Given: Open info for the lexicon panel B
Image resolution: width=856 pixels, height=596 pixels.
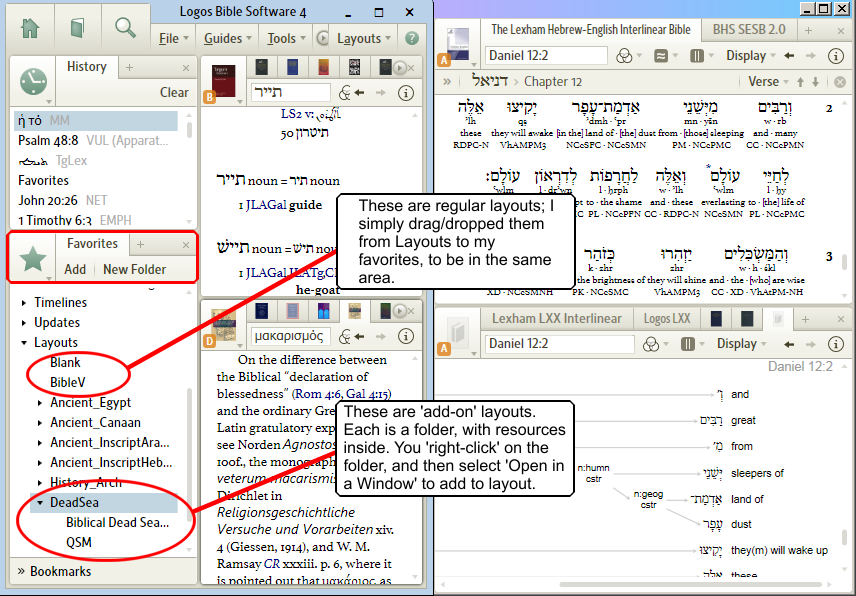Looking at the screenshot, I should [406, 93].
